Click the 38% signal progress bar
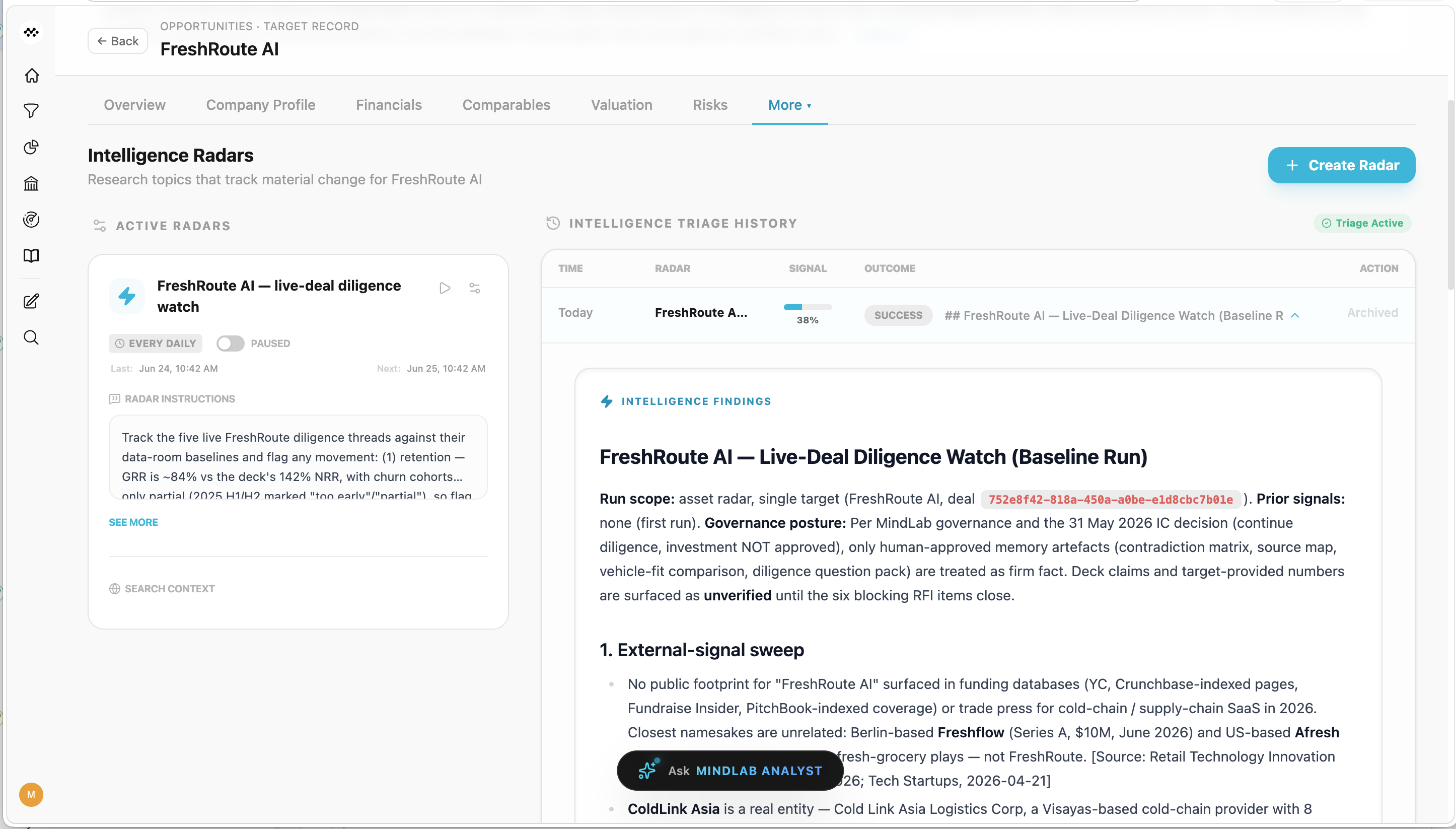The image size is (1456, 829). pos(808,307)
